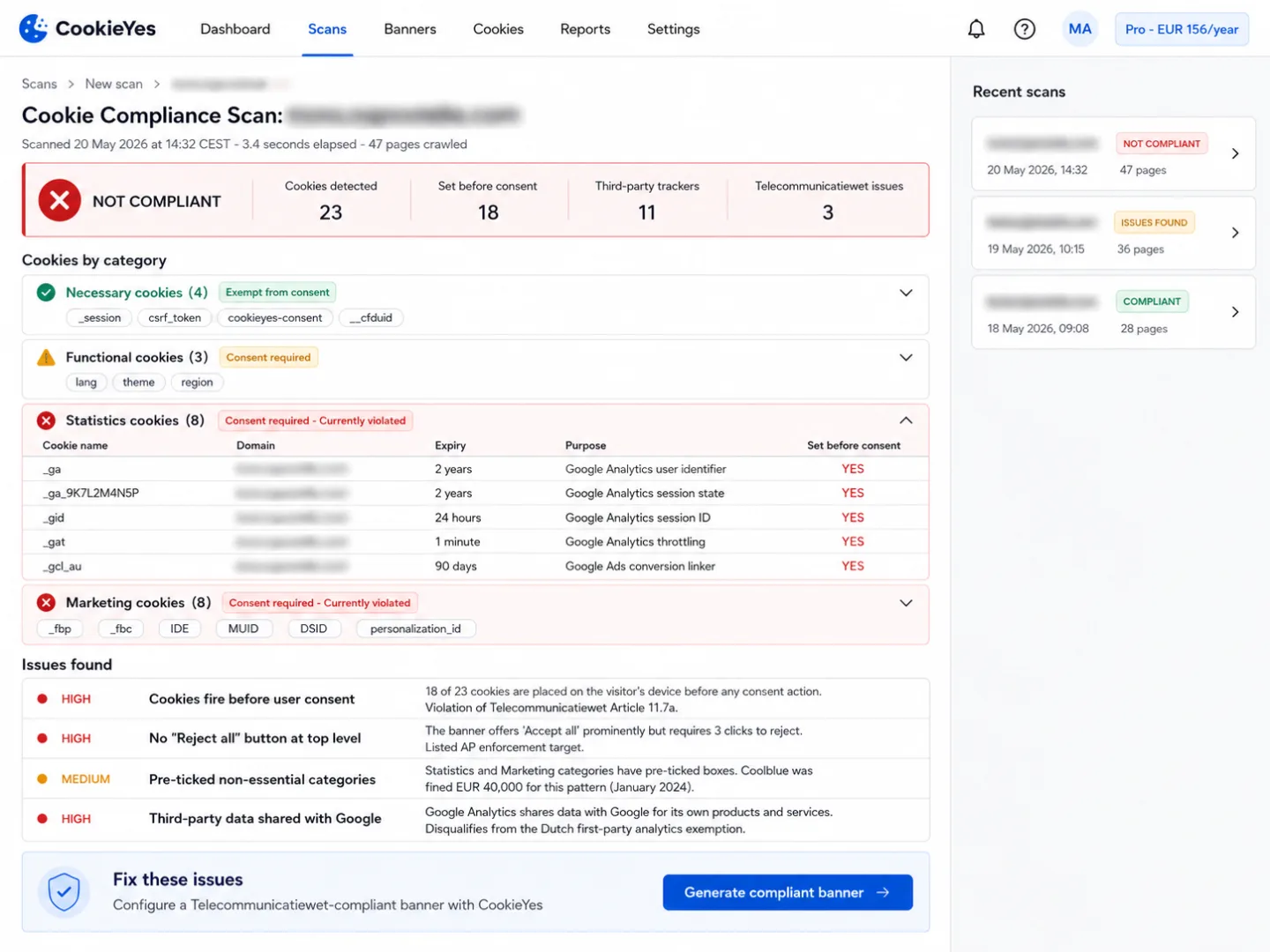The height and width of the screenshot is (952, 1270).
Task: Select the DSID marketing cookie chip
Action: (313, 628)
